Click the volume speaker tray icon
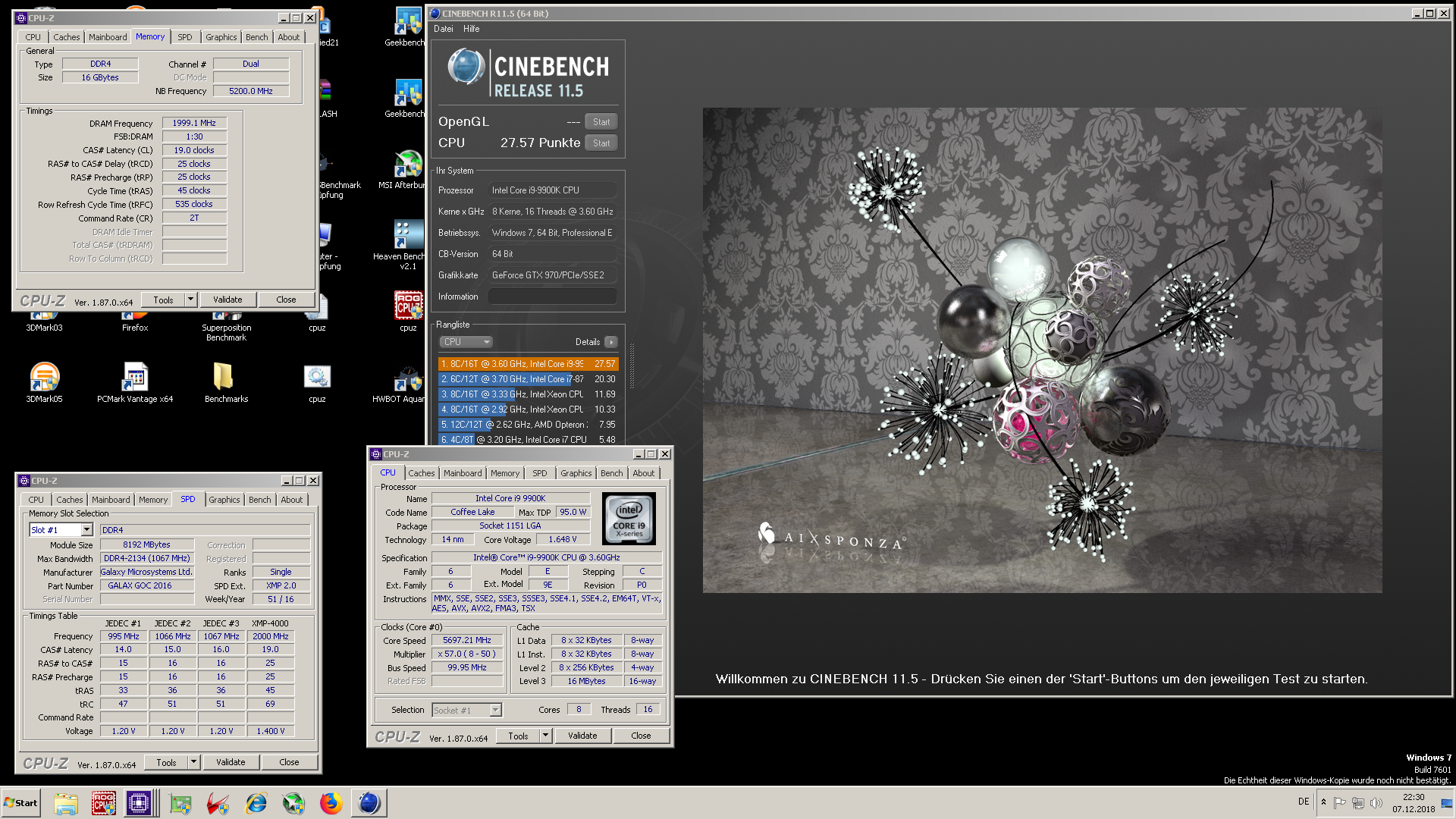1456x819 pixels. point(1376,802)
